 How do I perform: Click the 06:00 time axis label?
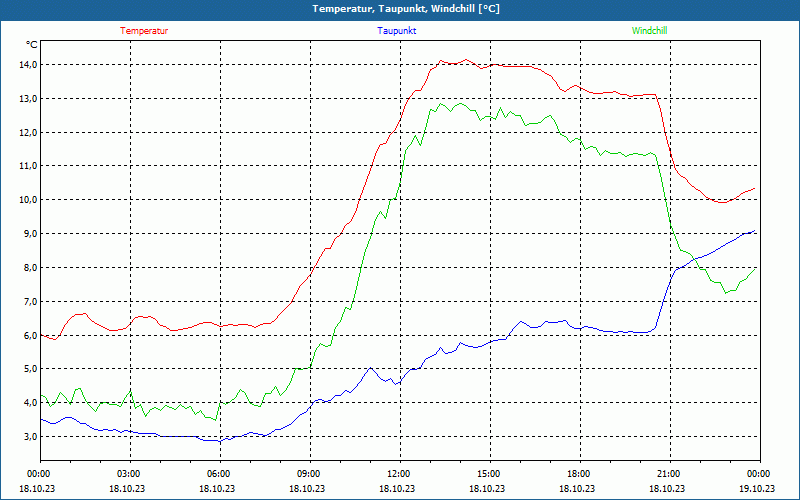tap(217, 474)
